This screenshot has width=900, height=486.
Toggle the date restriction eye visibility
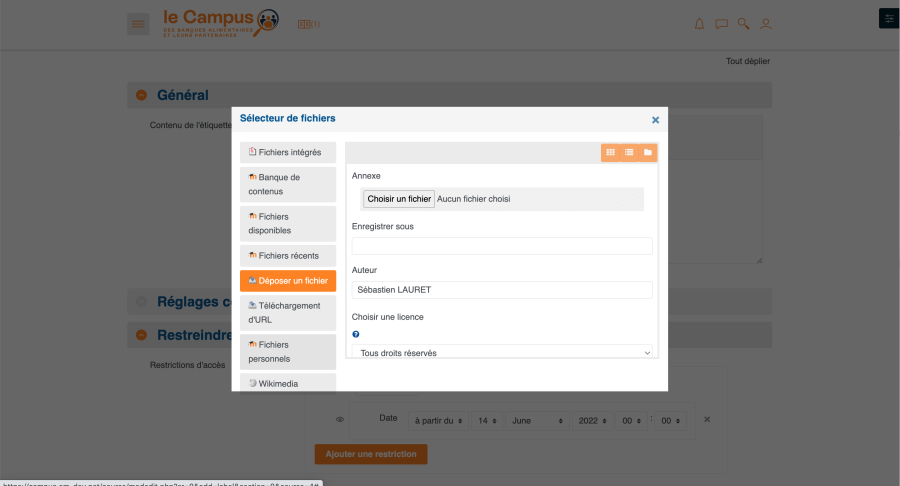point(340,420)
